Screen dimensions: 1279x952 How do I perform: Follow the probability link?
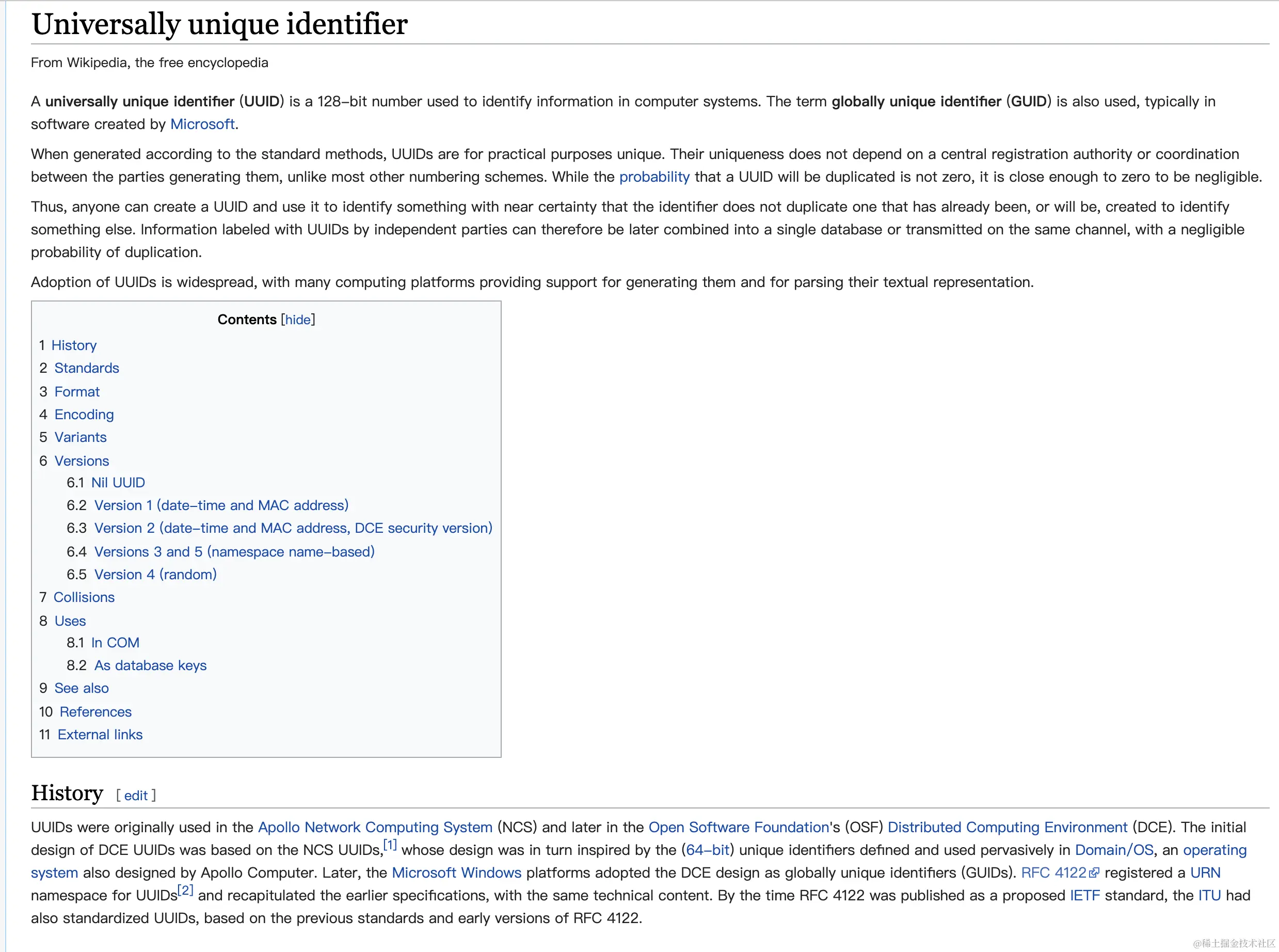[654, 177]
